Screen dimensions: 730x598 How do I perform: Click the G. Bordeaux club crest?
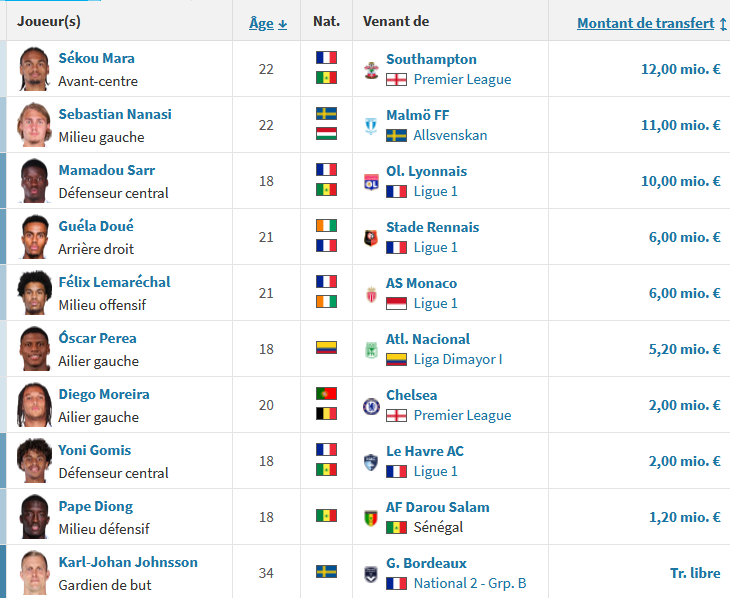pos(371,574)
